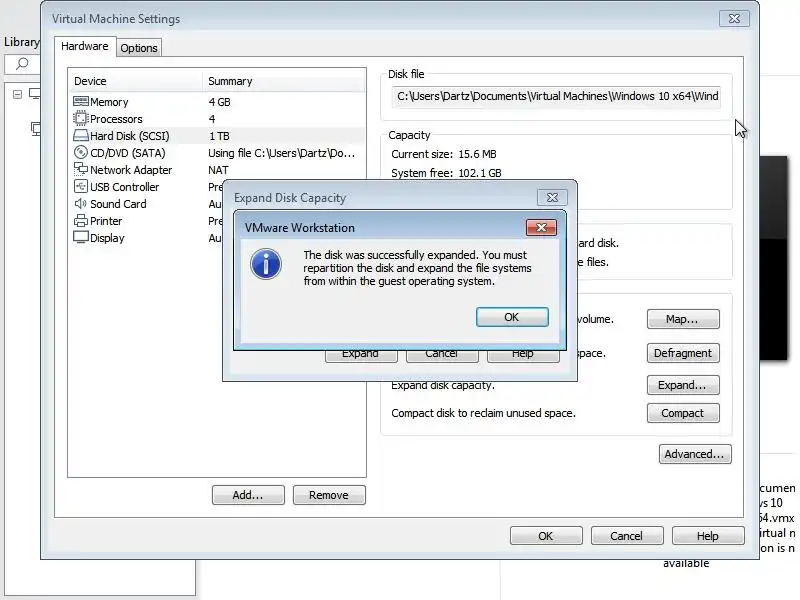Viewport: 800px width, 600px height.
Task: Click the Disk file path field
Action: (x=556, y=96)
